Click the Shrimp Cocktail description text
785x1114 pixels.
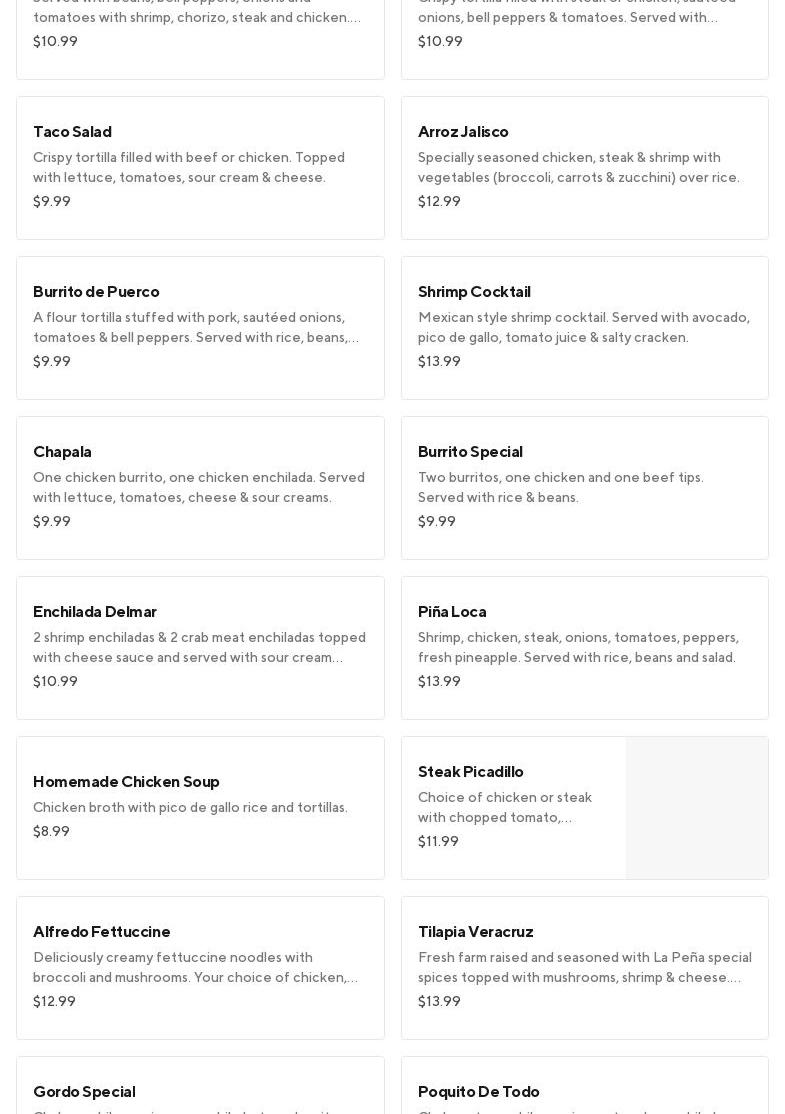pos(583,327)
